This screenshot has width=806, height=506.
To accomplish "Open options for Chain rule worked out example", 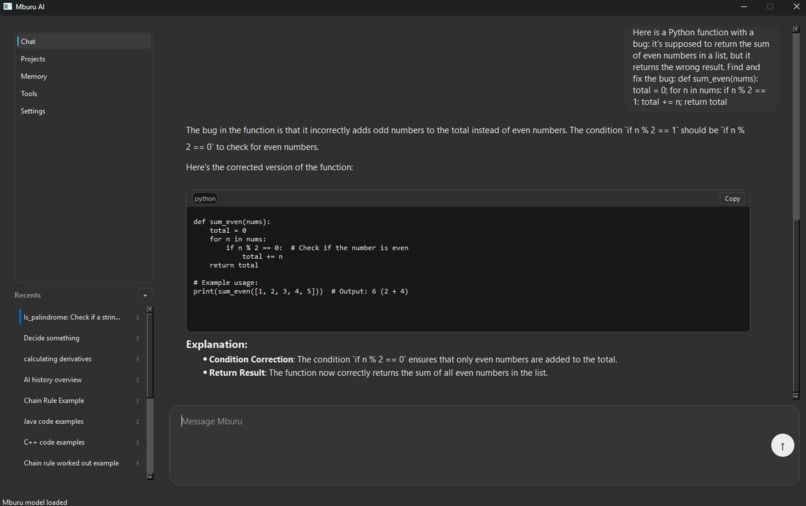I will point(137,463).
